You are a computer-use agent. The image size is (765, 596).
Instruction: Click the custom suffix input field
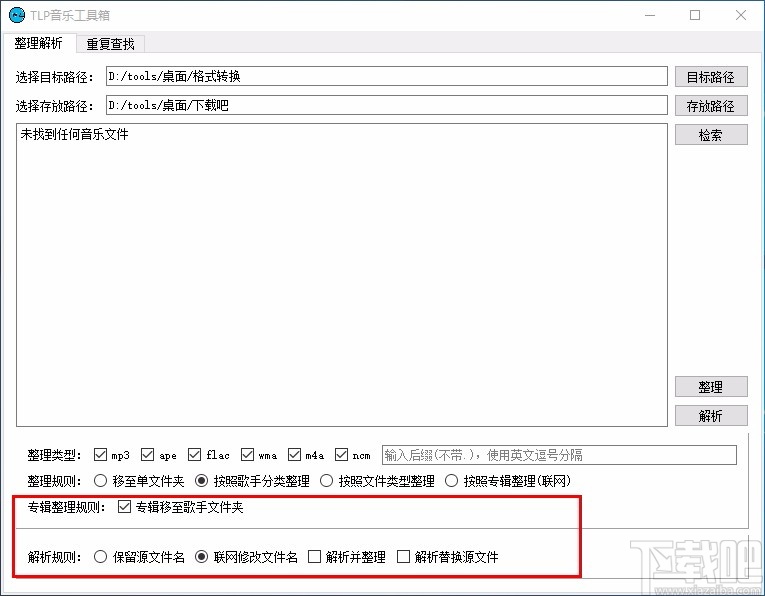point(559,455)
